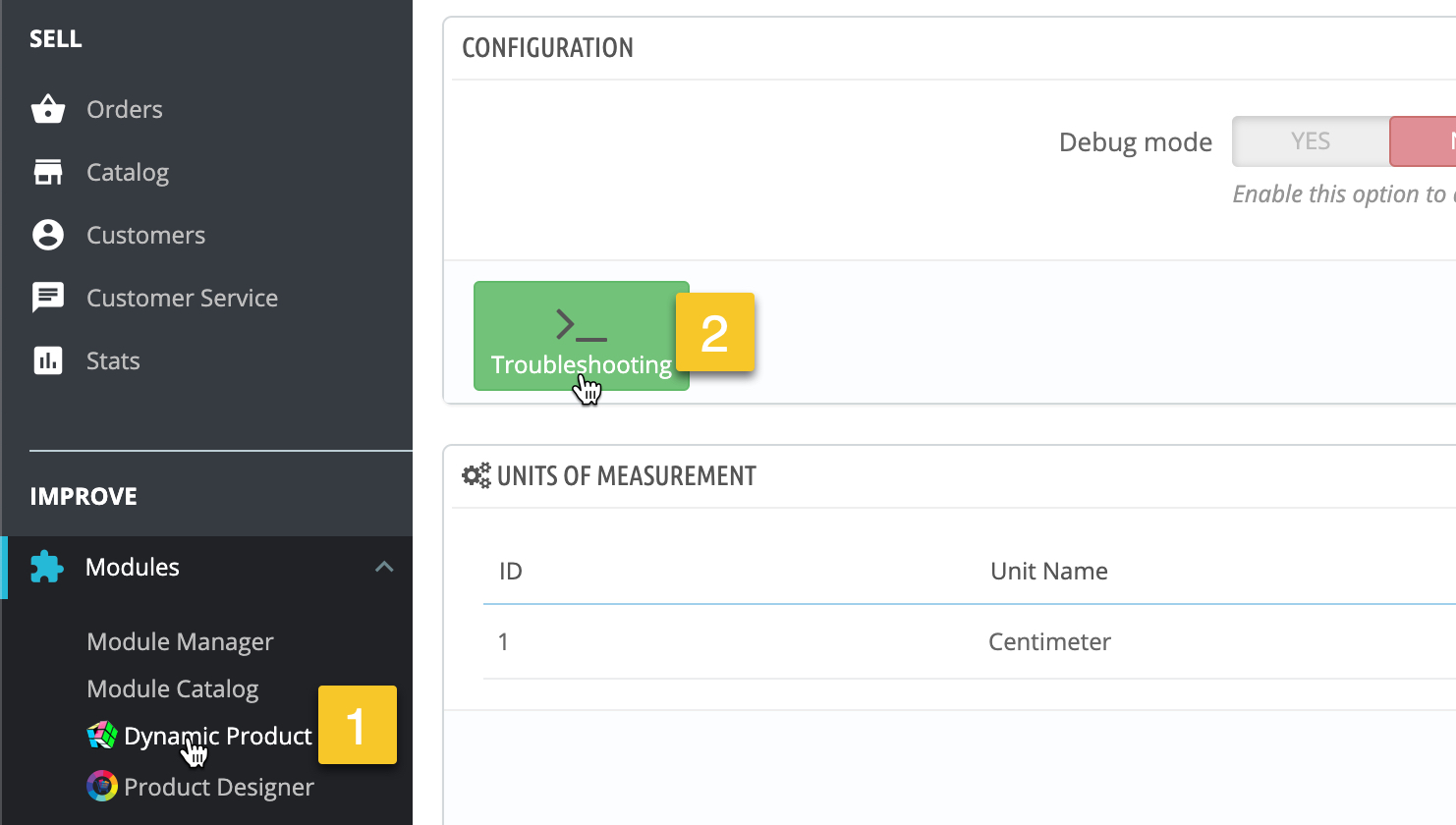Image resolution: width=1456 pixels, height=825 pixels.
Task: Collapse the Modules menu chevron
Action: click(384, 568)
